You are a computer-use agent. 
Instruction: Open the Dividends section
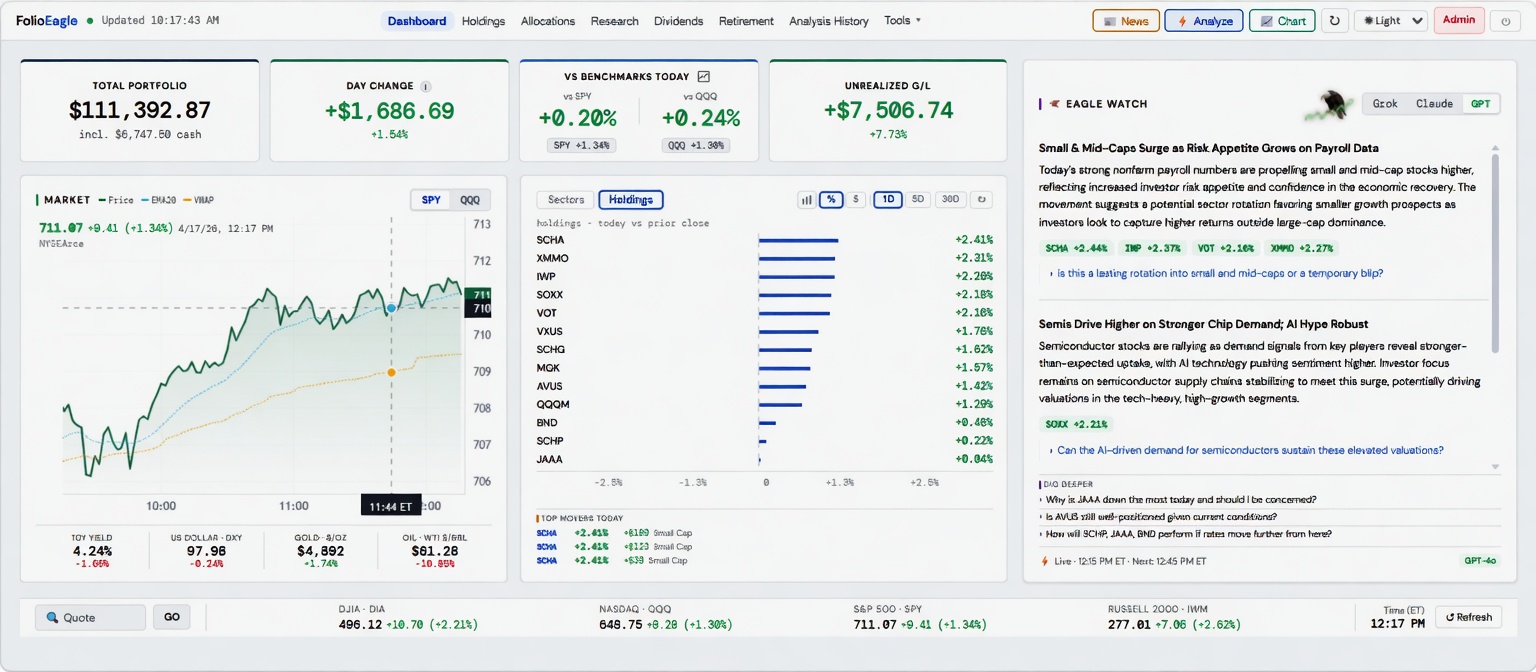coord(678,20)
